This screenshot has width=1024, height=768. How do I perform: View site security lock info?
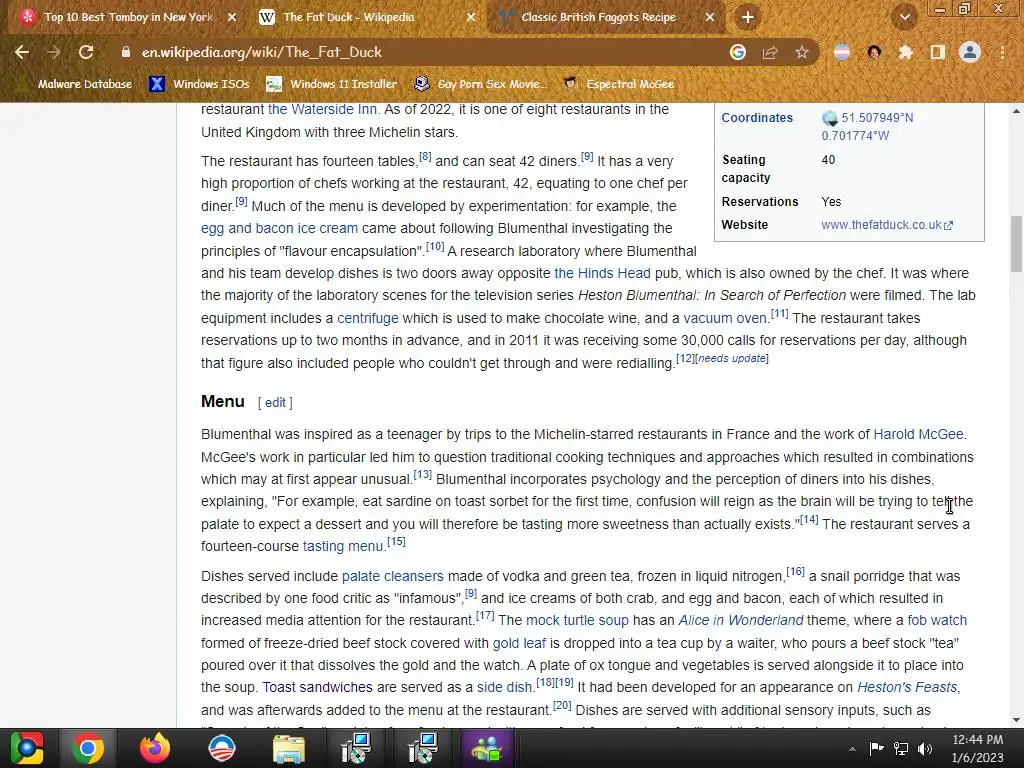[x=125, y=52]
